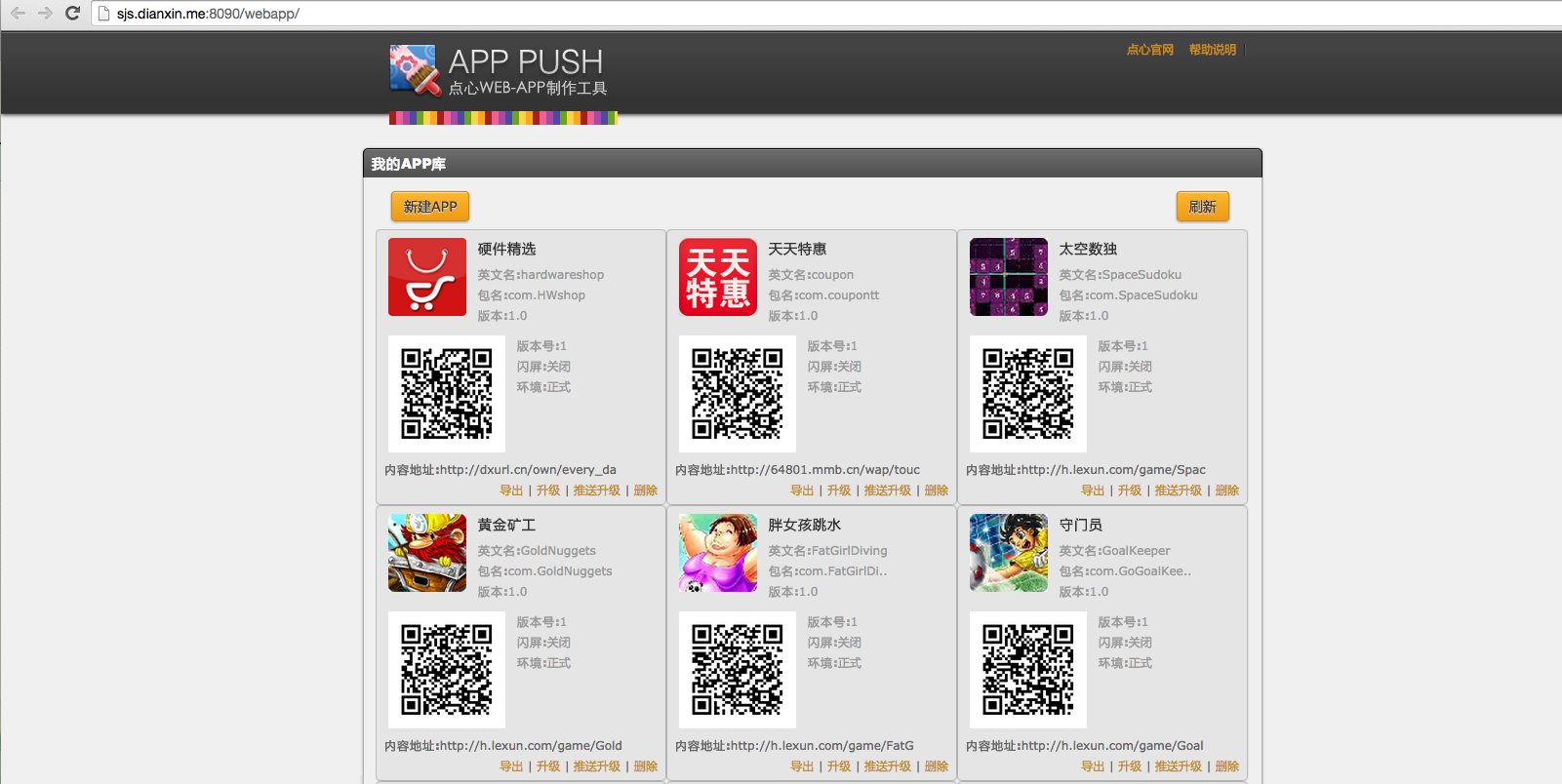Viewport: 1562px width, 784px height.
Task: Click the 包名:com.HWshop text
Action: pos(532,295)
